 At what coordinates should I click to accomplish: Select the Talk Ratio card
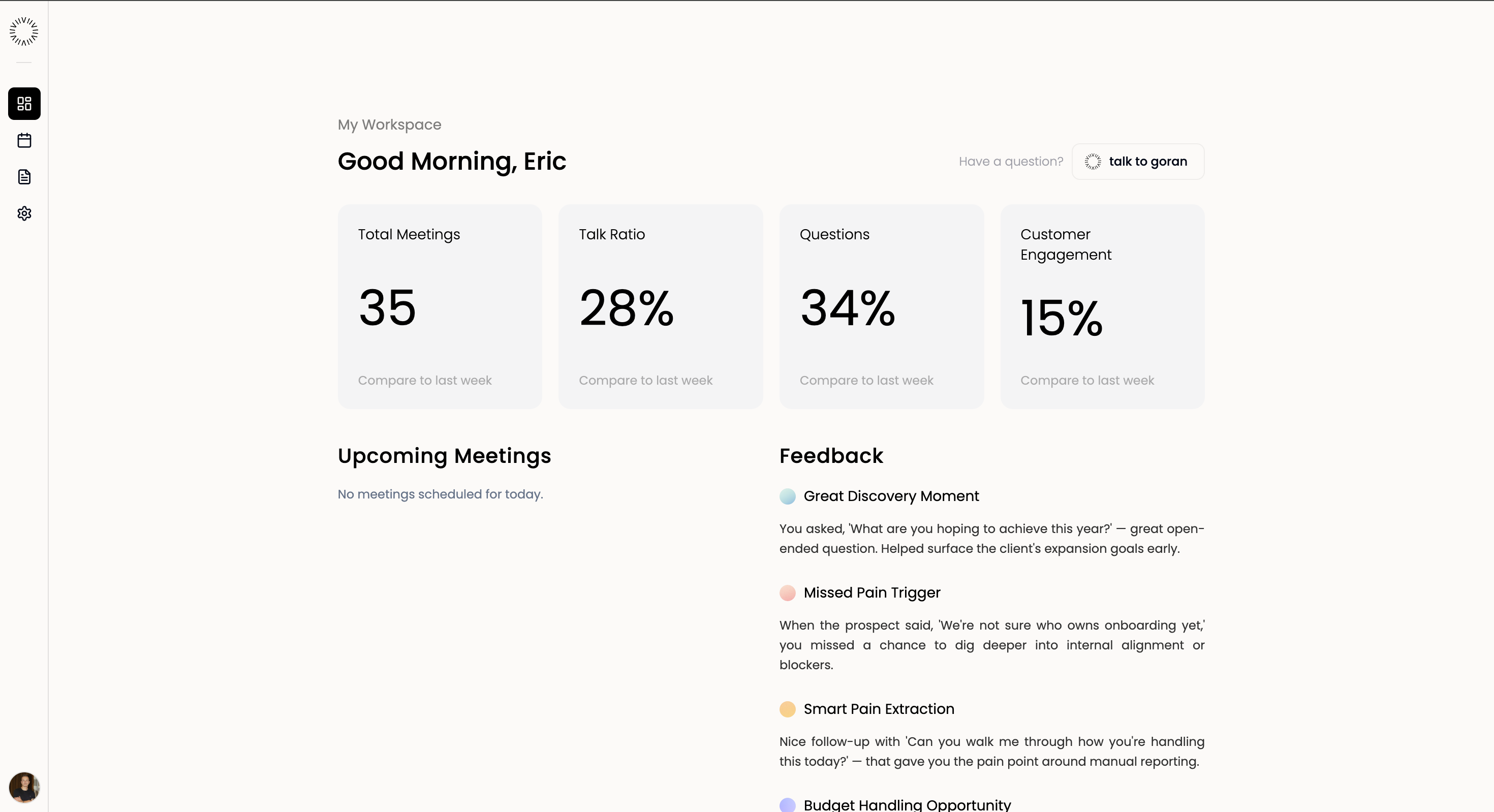(x=660, y=306)
